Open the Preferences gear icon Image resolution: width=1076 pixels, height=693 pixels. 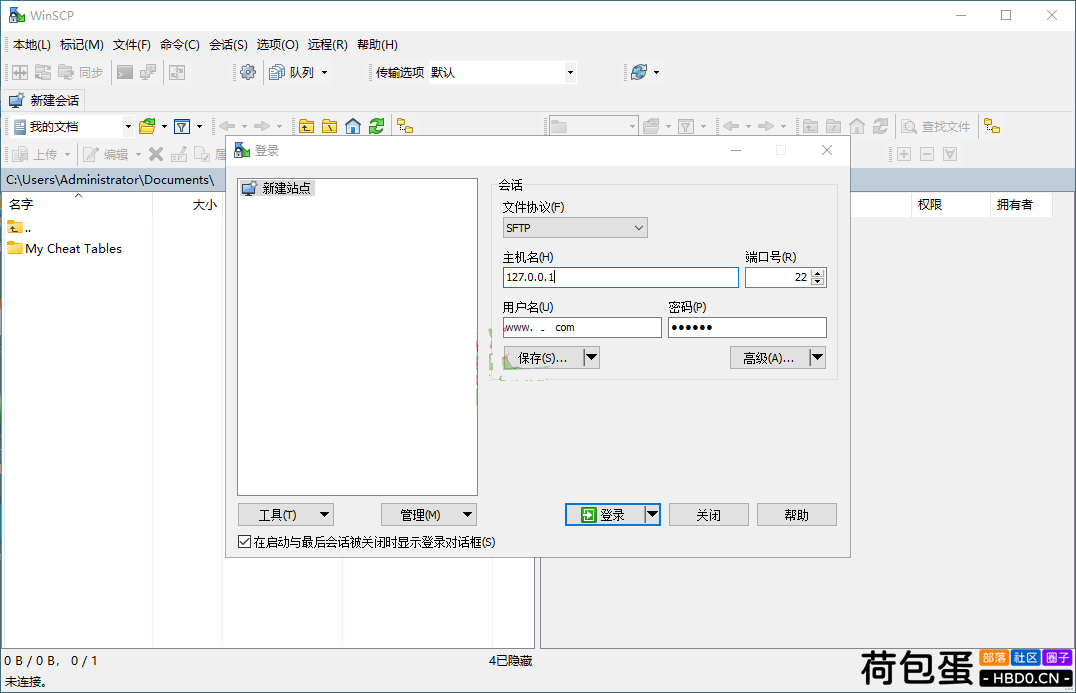248,72
